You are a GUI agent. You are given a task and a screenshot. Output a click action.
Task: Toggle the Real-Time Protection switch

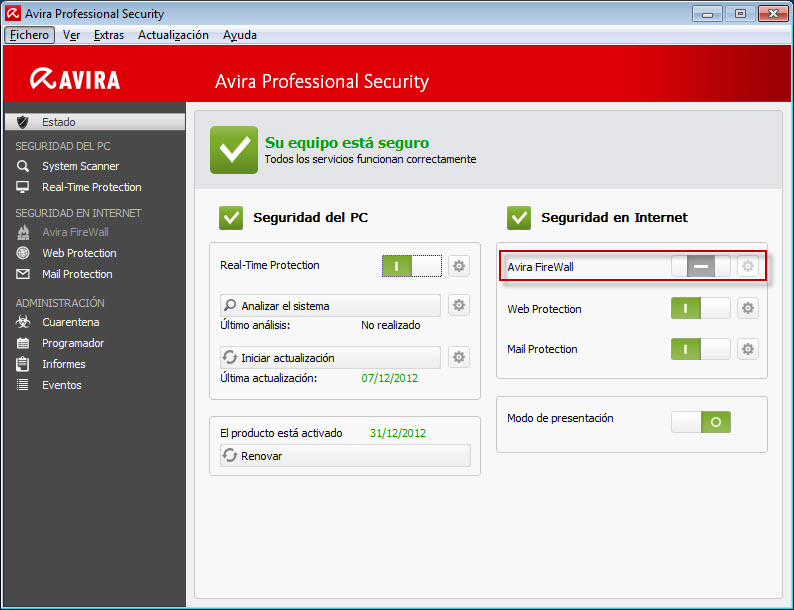point(412,266)
